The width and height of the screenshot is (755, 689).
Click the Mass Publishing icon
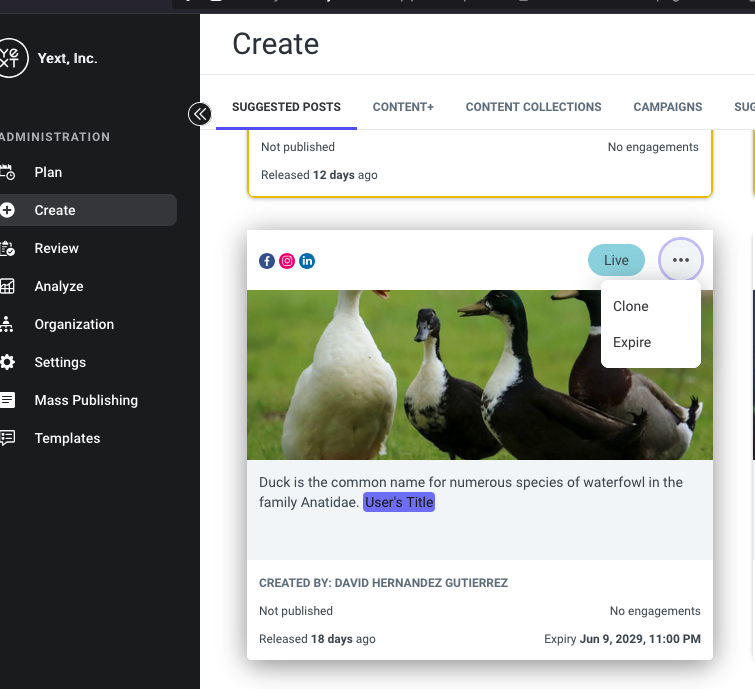(x=7, y=400)
